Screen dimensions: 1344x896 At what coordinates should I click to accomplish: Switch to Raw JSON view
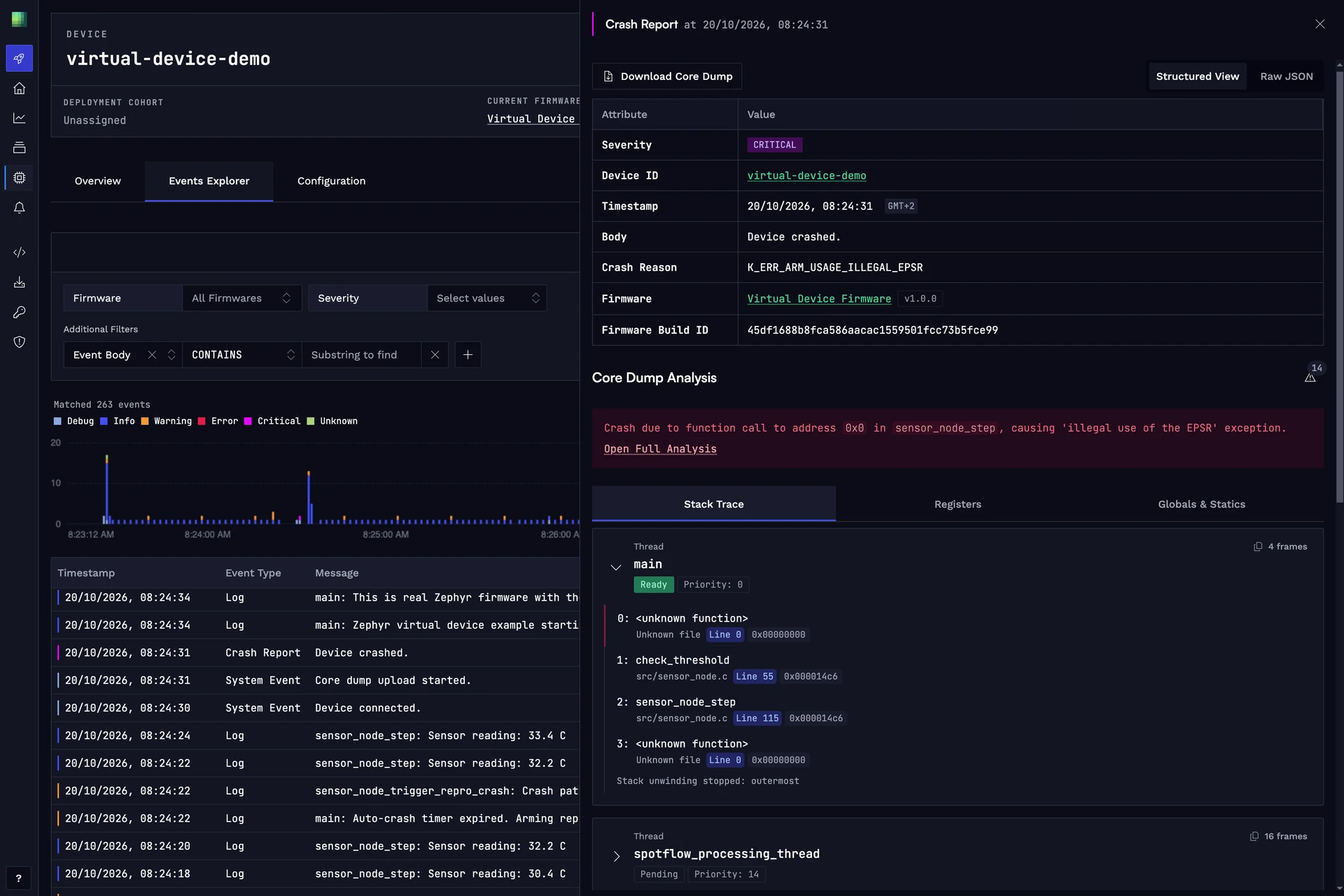[1287, 76]
